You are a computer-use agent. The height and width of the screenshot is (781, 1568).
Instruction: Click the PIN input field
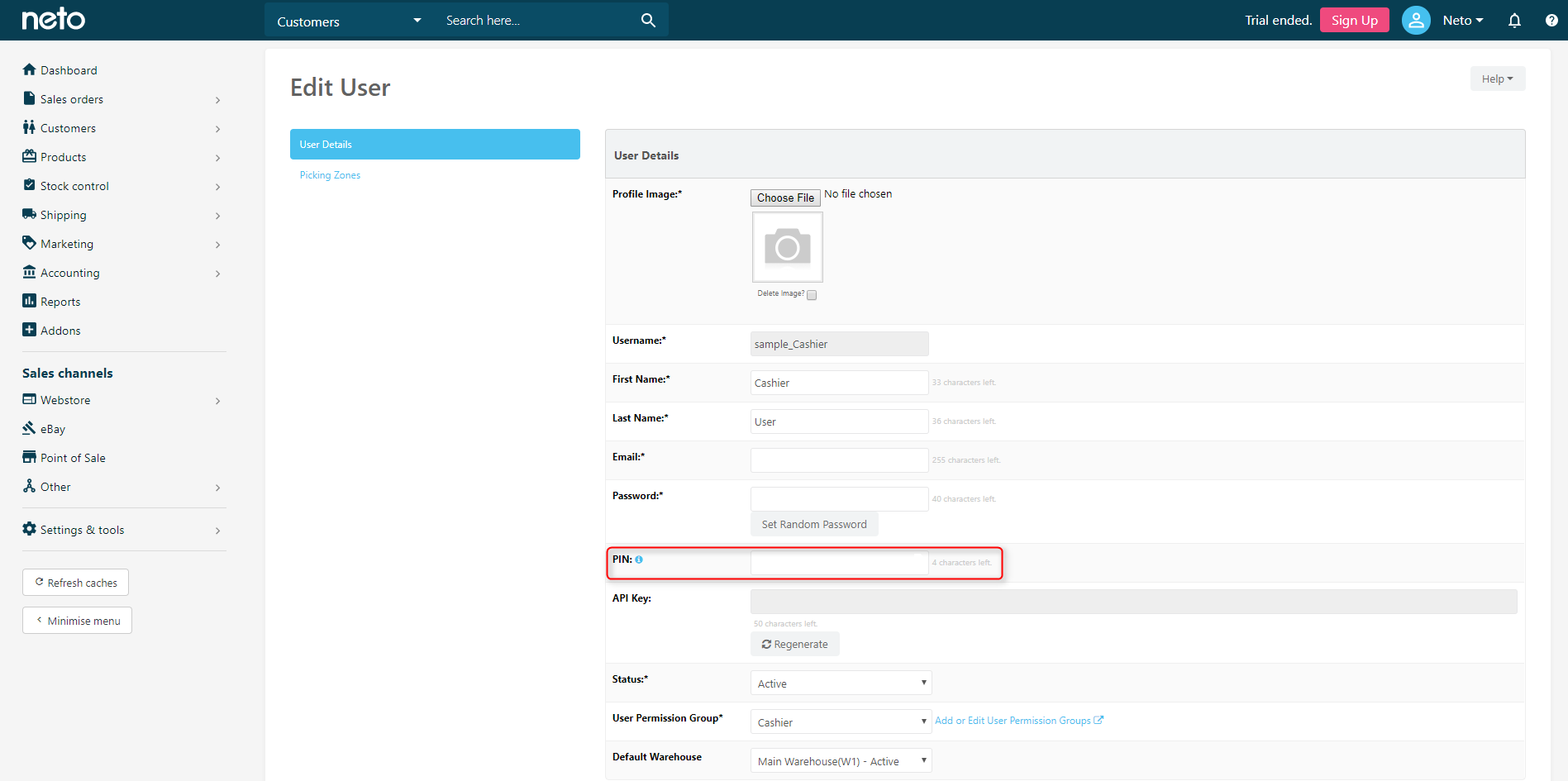(x=840, y=563)
